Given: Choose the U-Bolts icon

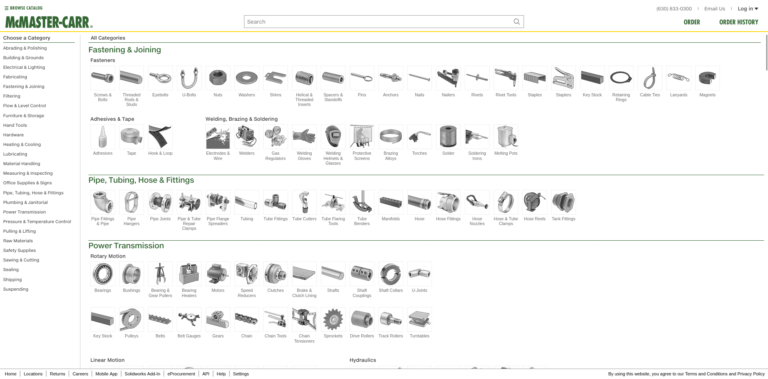Looking at the screenshot, I should [x=189, y=78].
